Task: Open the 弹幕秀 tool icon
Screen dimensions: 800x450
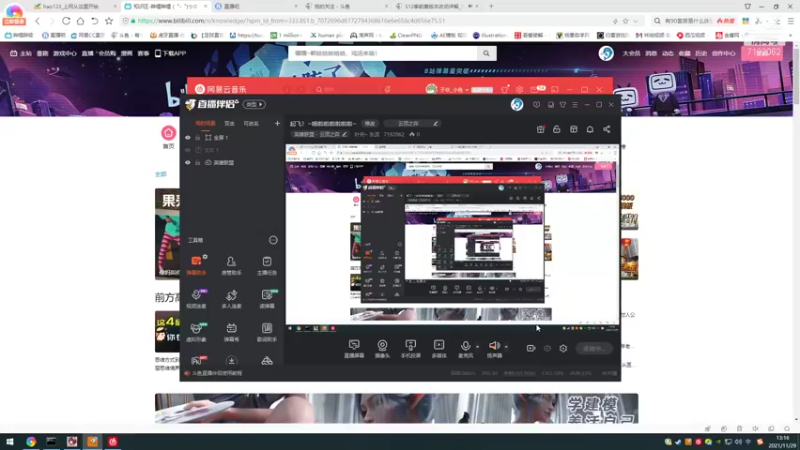Action: coord(231,332)
